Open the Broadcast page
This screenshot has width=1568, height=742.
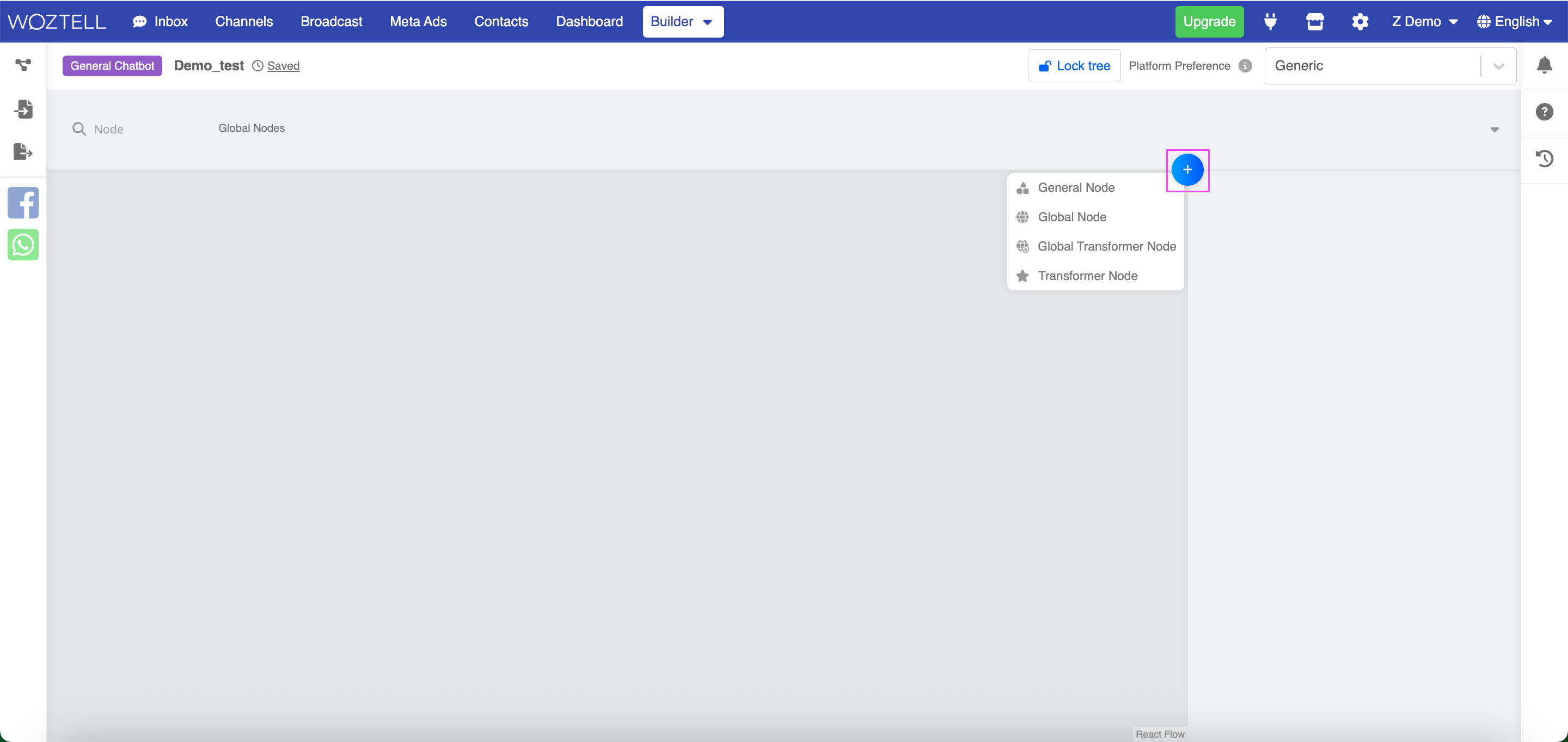(331, 21)
